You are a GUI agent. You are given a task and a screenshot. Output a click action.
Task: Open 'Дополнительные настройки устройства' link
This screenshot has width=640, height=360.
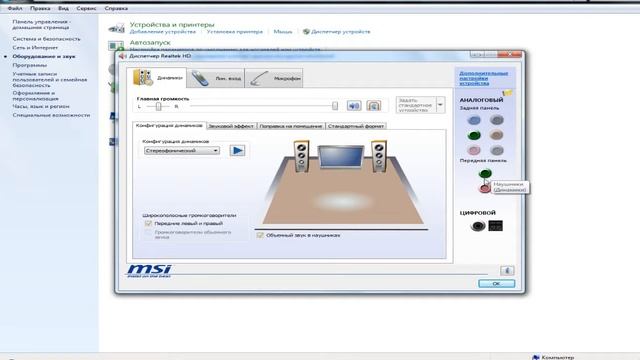[x=483, y=78]
